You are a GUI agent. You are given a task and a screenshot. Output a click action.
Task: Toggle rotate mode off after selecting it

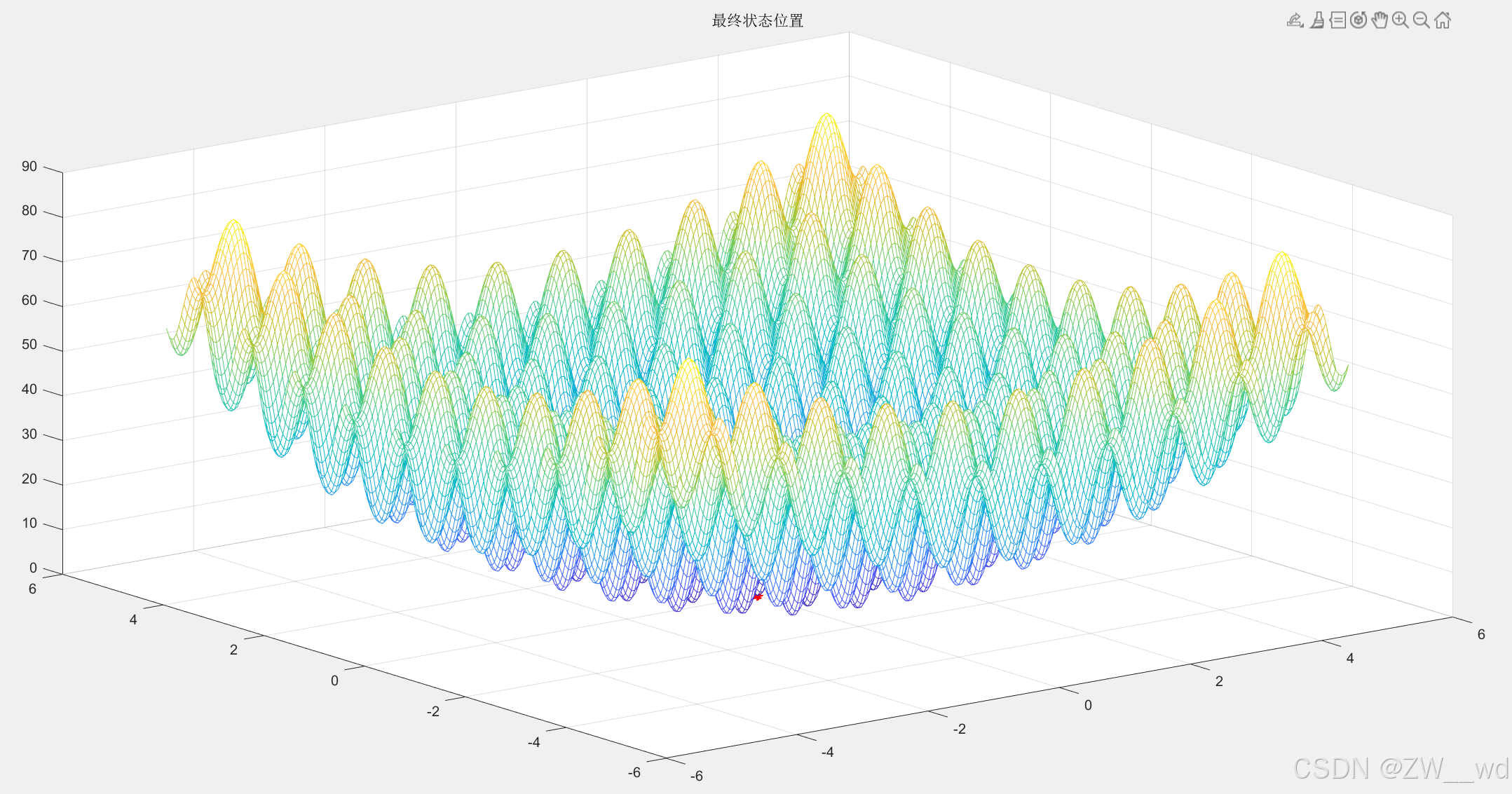point(1358,20)
